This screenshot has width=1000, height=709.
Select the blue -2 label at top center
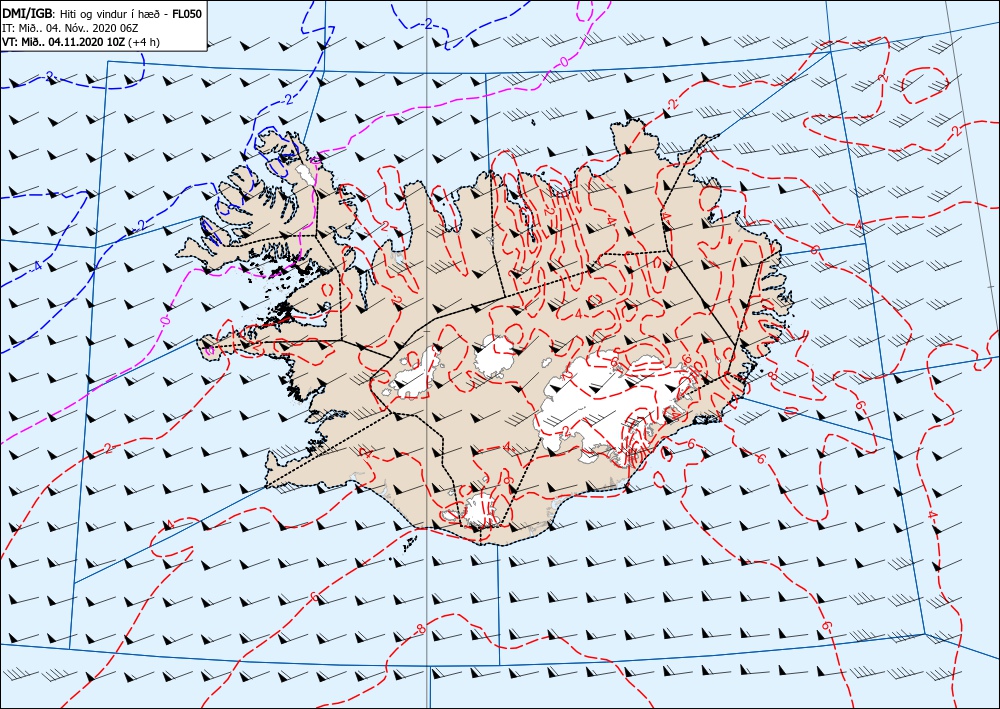[x=426, y=24]
